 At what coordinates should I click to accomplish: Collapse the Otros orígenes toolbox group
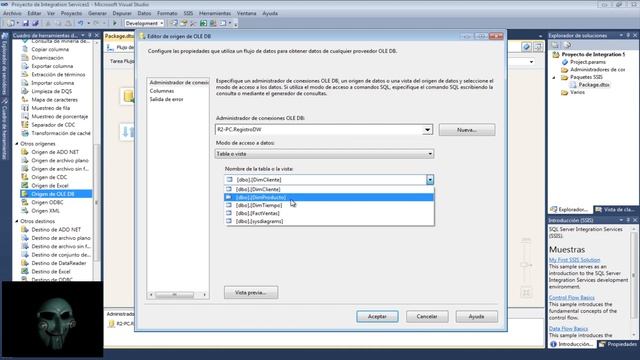[x=17, y=144]
